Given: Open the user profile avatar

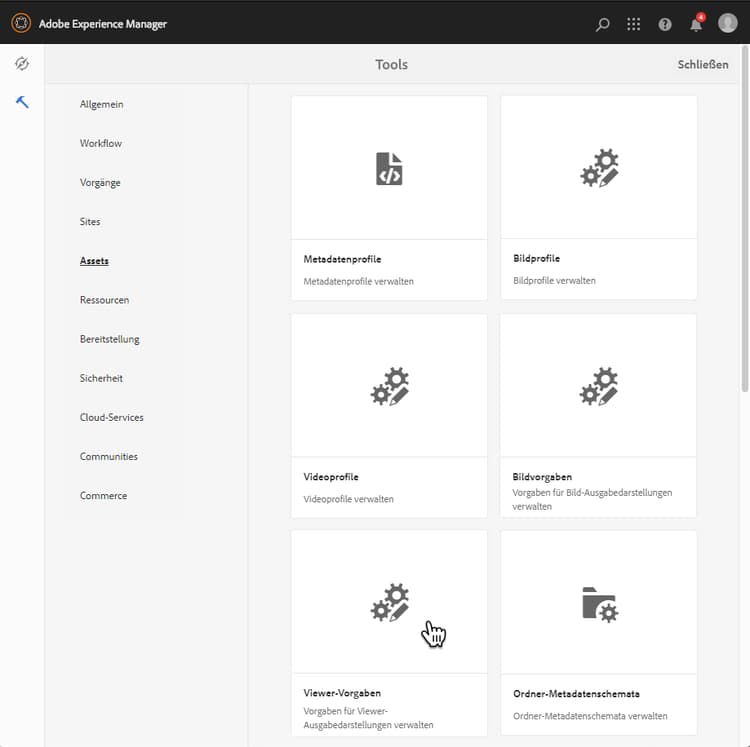Looking at the screenshot, I should tap(728, 23).
